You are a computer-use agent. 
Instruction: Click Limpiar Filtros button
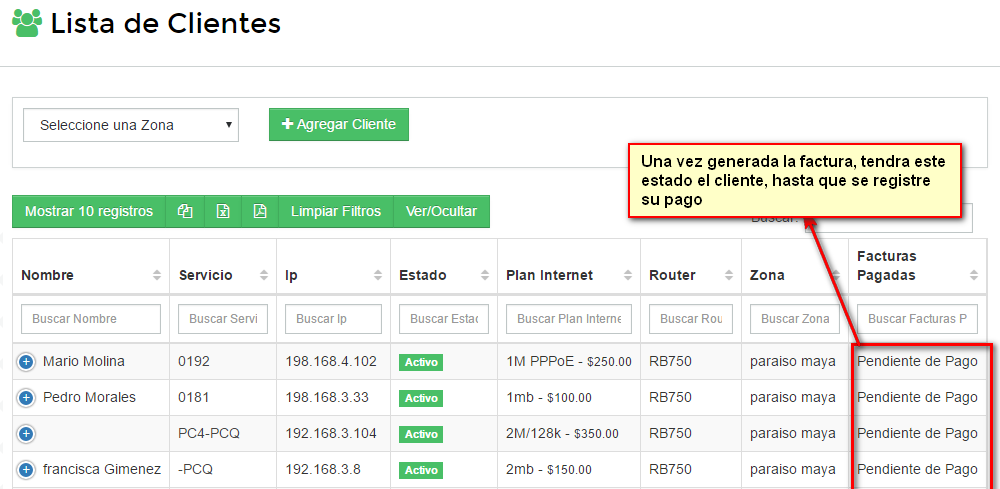pos(336,211)
